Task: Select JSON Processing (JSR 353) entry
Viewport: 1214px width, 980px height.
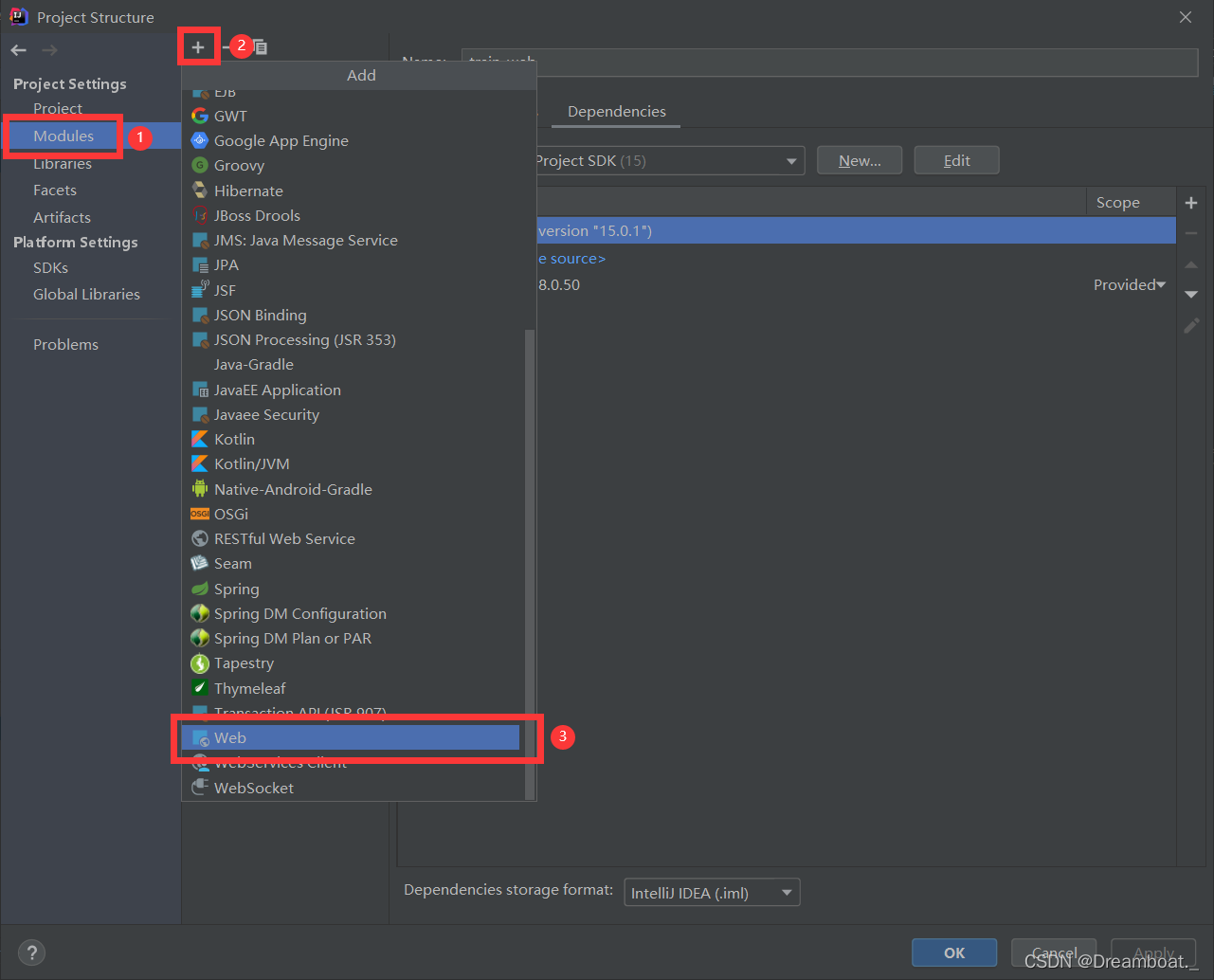Action: (x=351, y=339)
